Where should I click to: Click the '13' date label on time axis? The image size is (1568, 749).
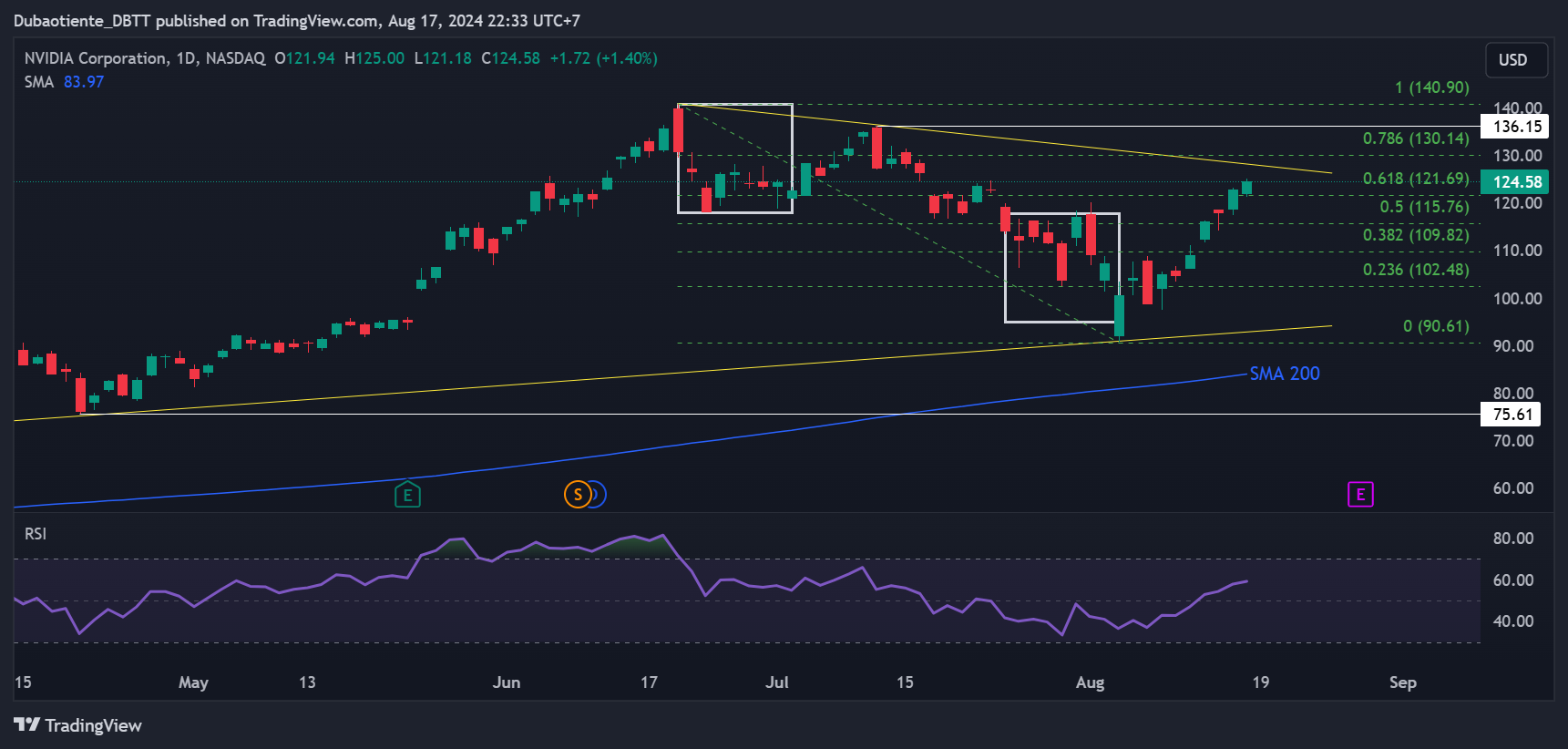click(307, 682)
